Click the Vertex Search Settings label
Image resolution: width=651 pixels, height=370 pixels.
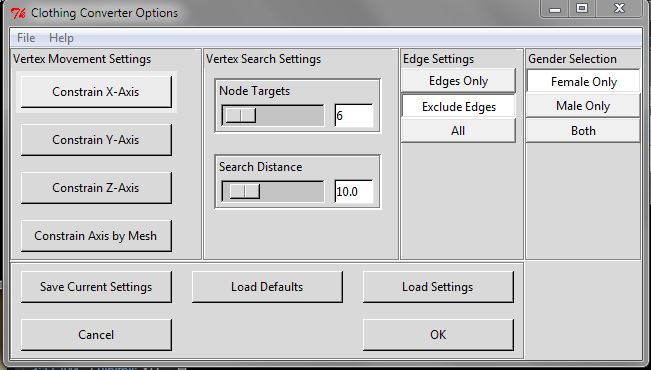[264, 59]
